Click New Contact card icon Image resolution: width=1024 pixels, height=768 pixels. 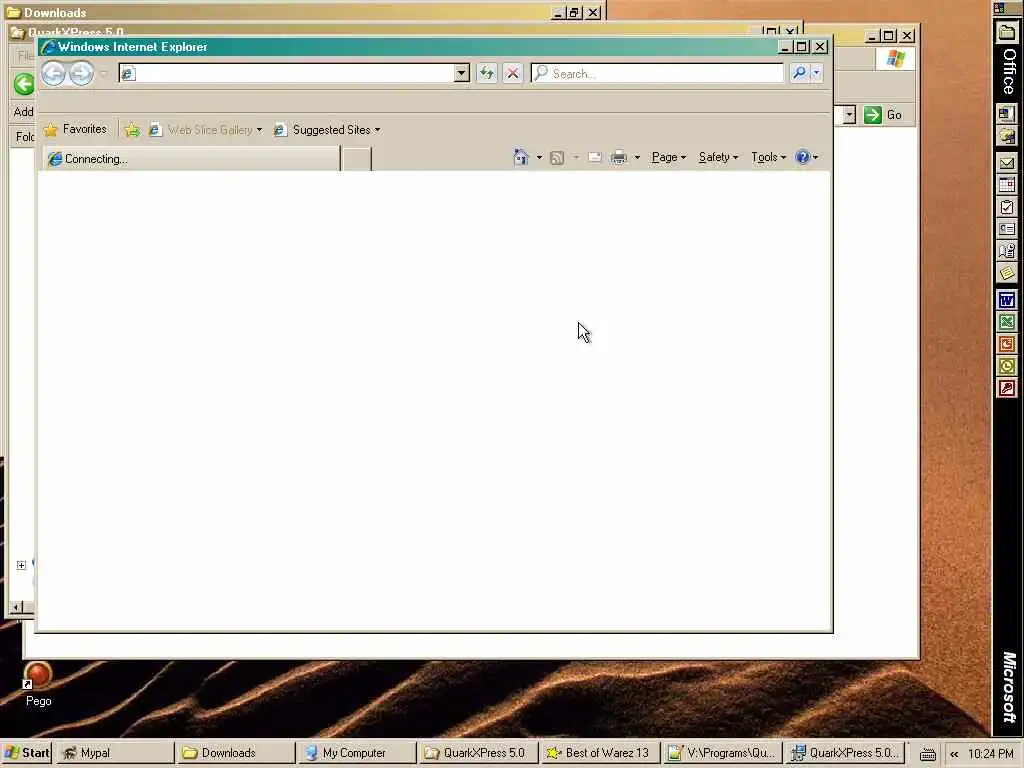point(1006,229)
